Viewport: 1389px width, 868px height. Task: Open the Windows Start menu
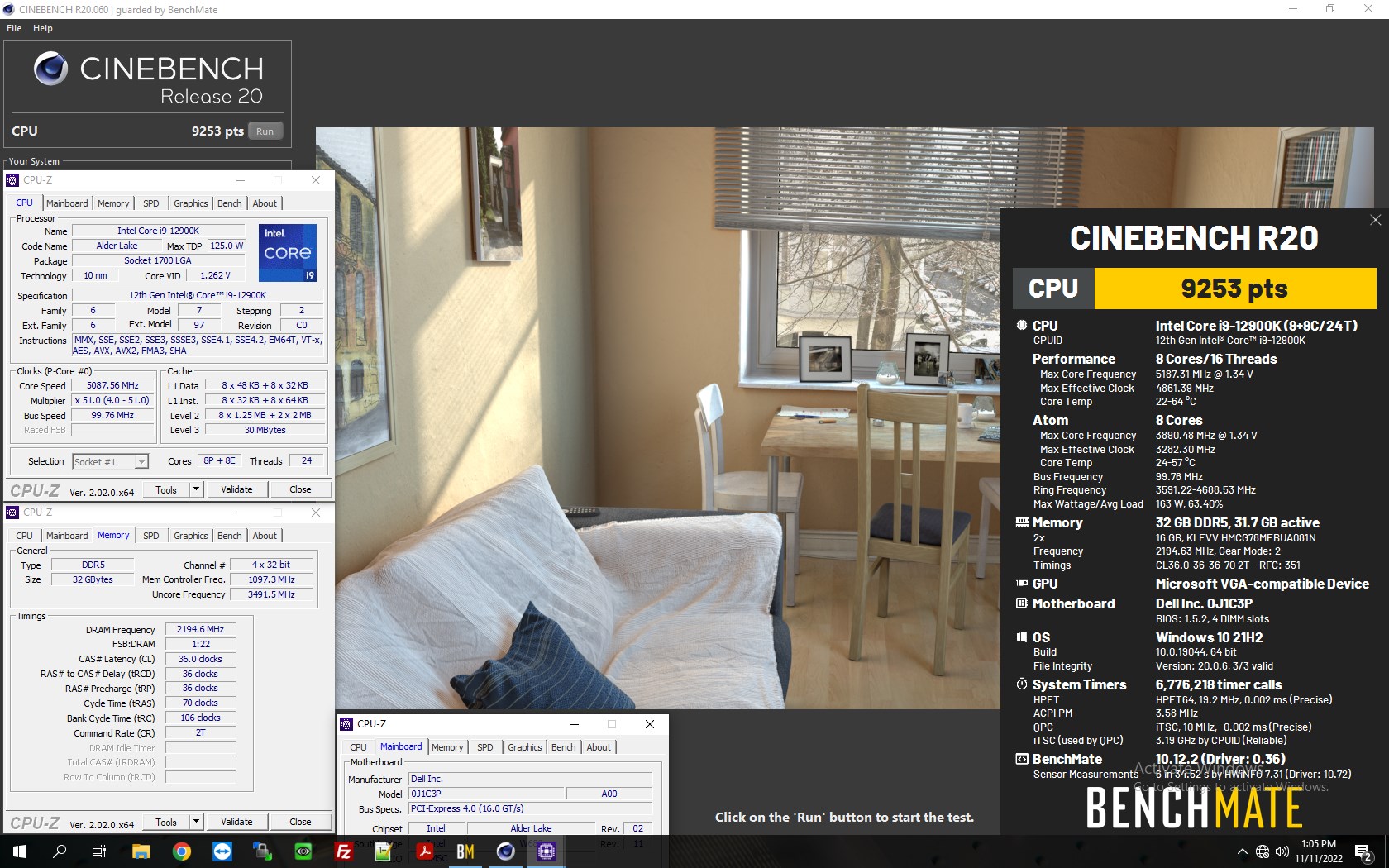(20, 851)
